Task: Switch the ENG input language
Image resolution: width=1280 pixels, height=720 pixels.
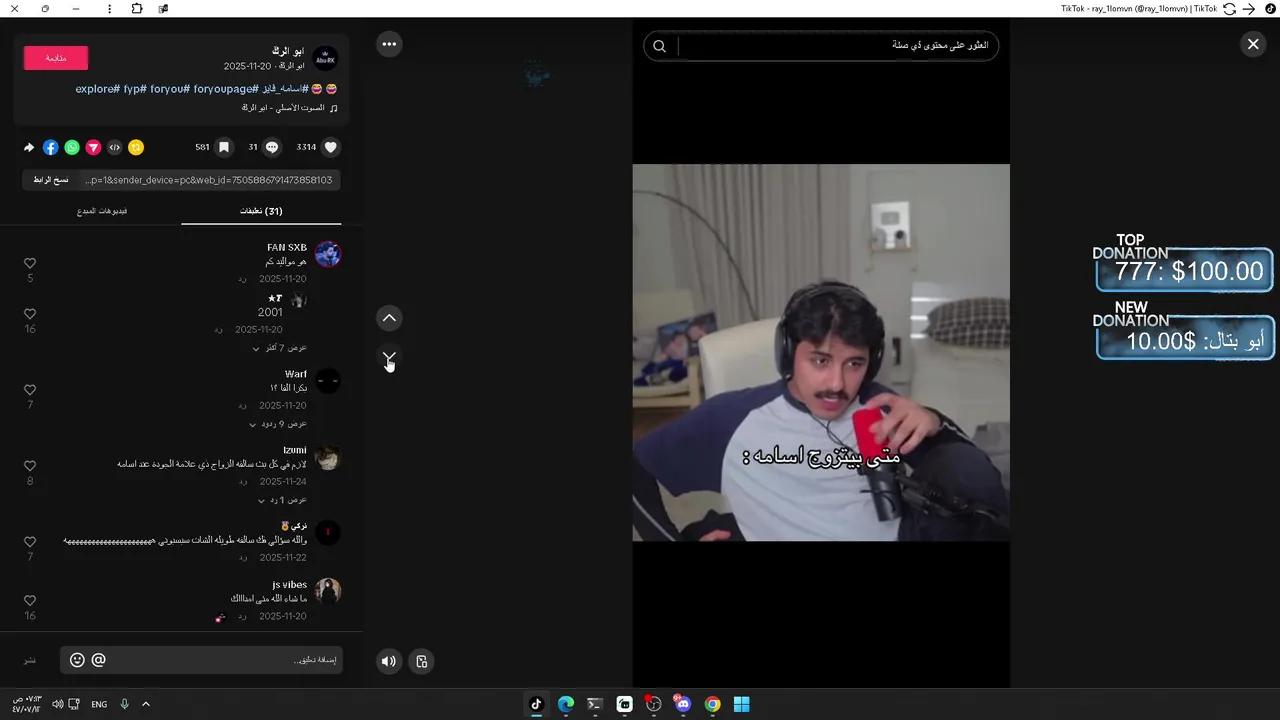Action: 99,704
